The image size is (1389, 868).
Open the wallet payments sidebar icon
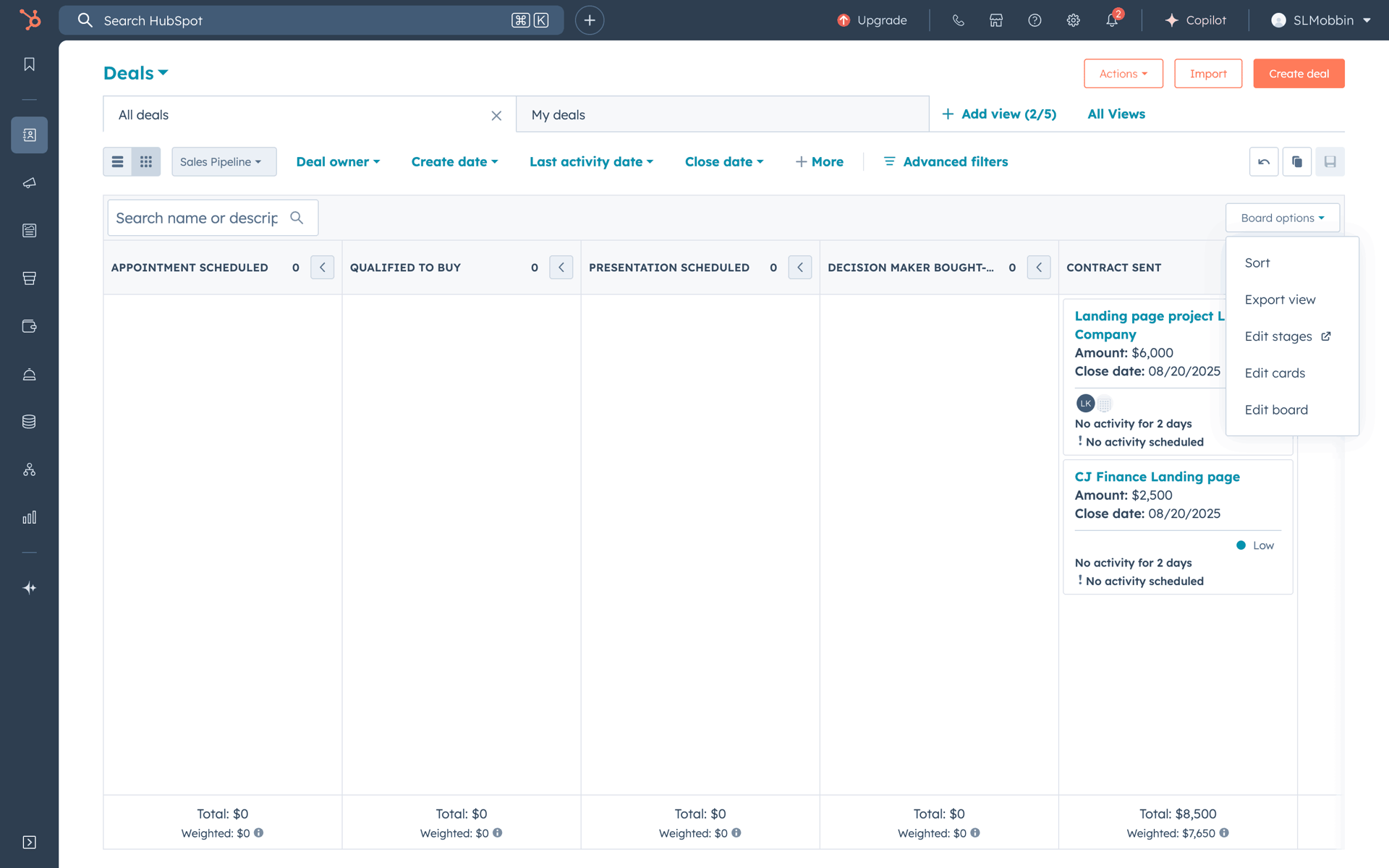(29, 326)
